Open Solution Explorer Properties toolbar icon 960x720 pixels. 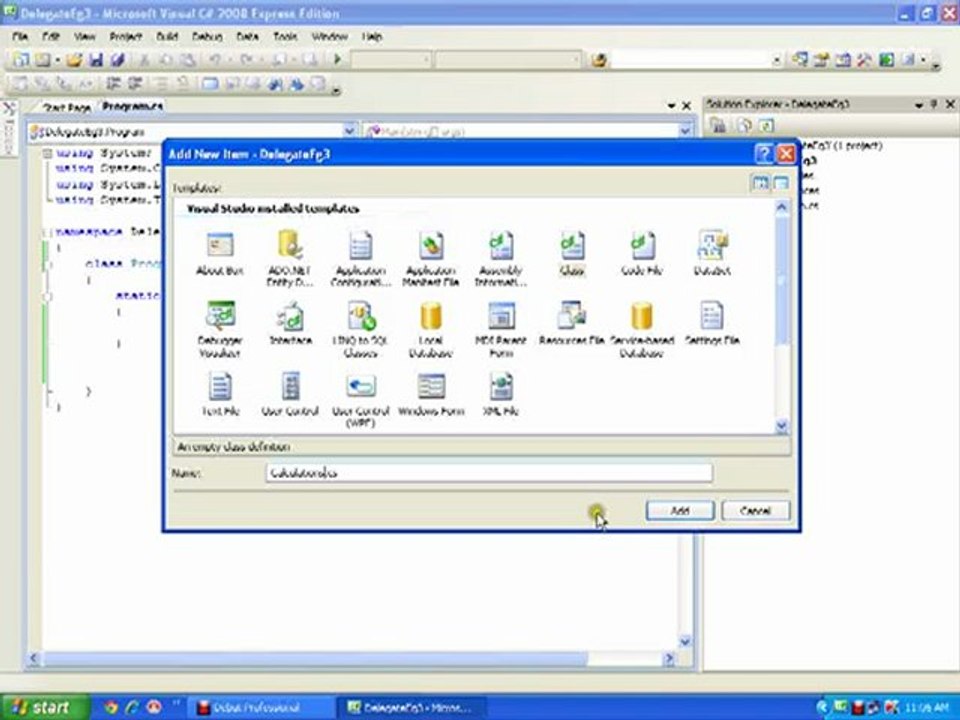(x=718, y=126)
